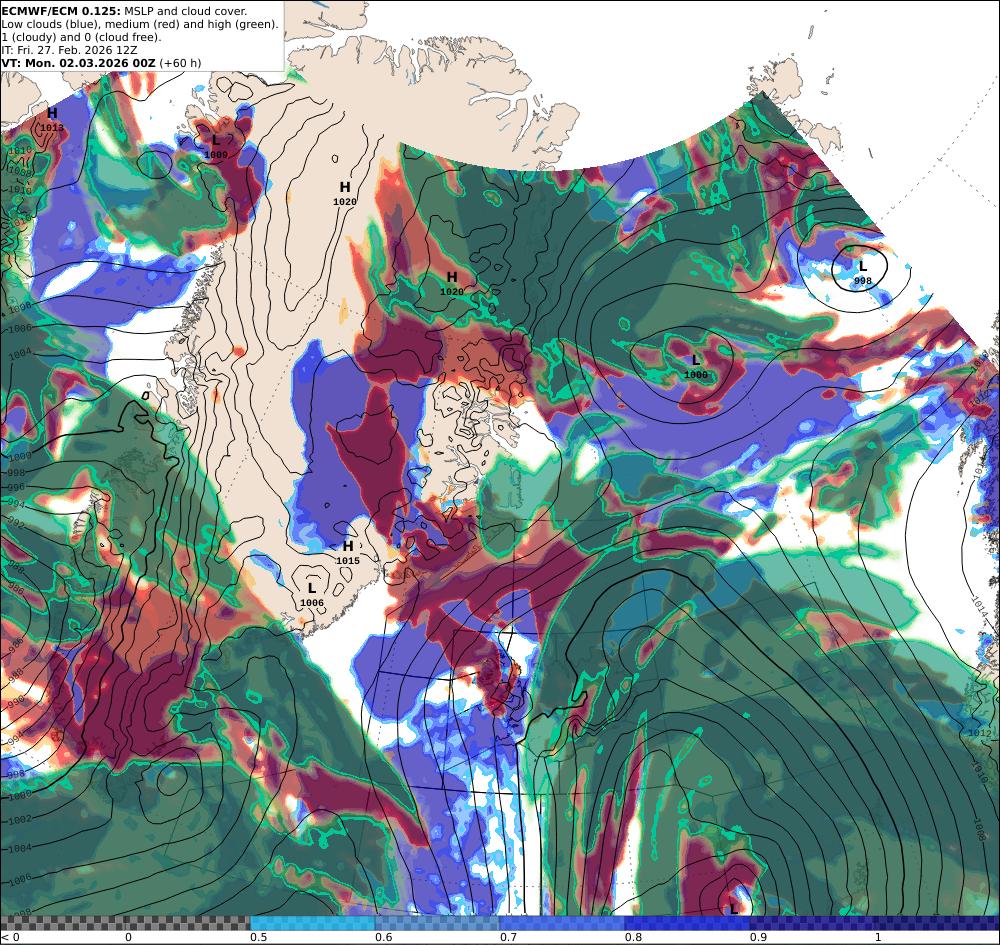The width and height of the screenshot is (1000, 945).
Task: Select the 'Low clouds (blue), medium (red)' legend line
Action: 140,24
